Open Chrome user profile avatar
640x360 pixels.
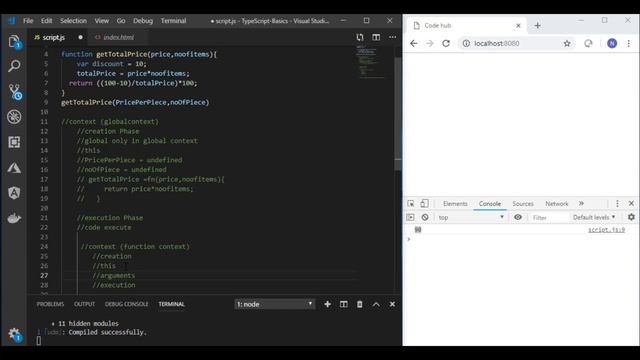612,43
